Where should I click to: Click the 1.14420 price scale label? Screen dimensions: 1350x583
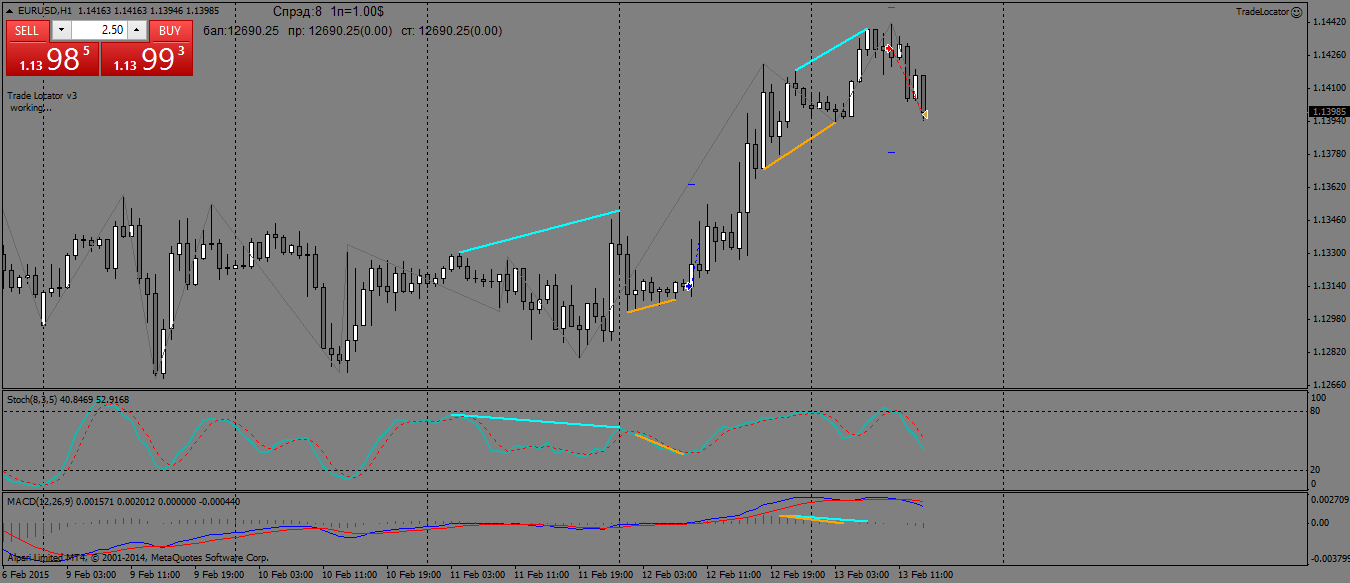pos(1328,22)
